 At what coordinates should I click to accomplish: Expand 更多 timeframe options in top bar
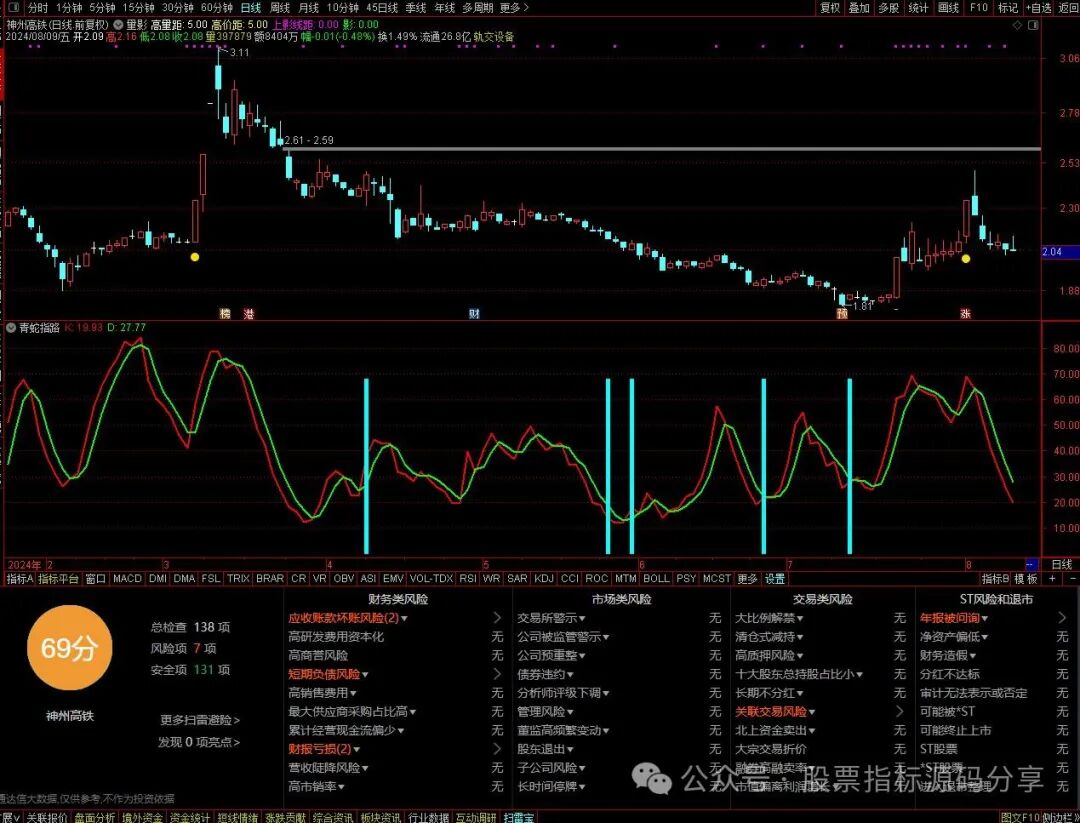[x=514, y=8]
